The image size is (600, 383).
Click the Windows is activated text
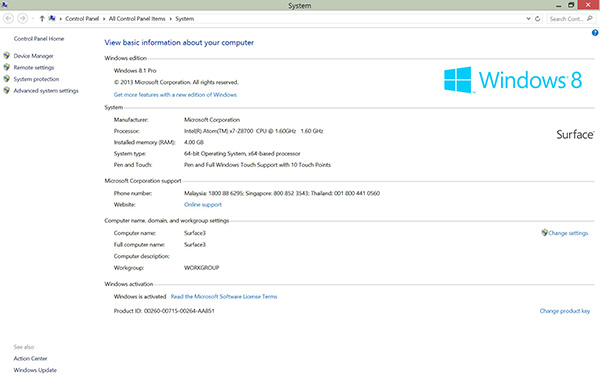coord(140,297)
